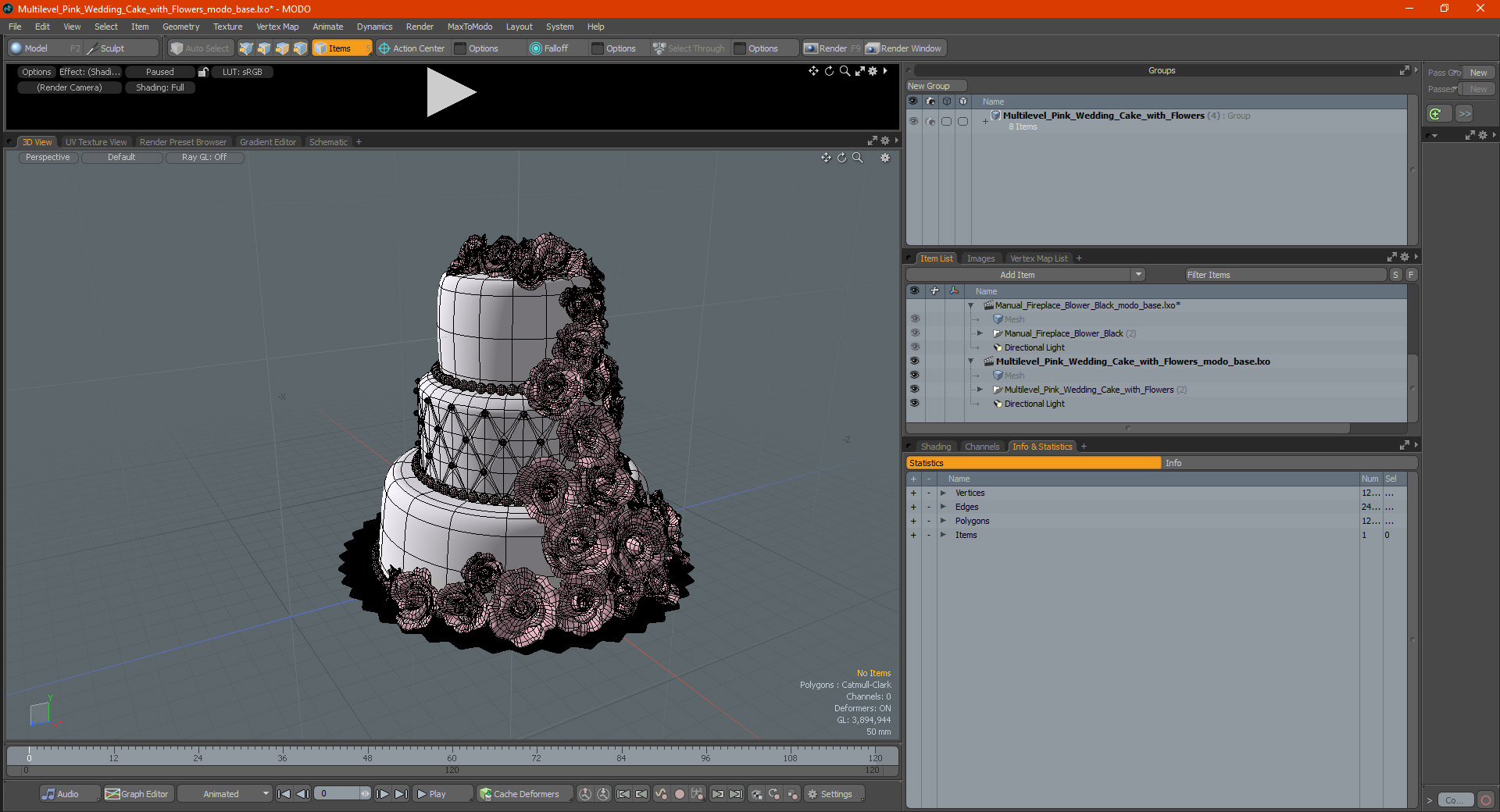Toggle visibility of wedding cake Directional Light
The width and height of the screenshot is (1500, 812).
pyautogui.click(x=914, y=404)
